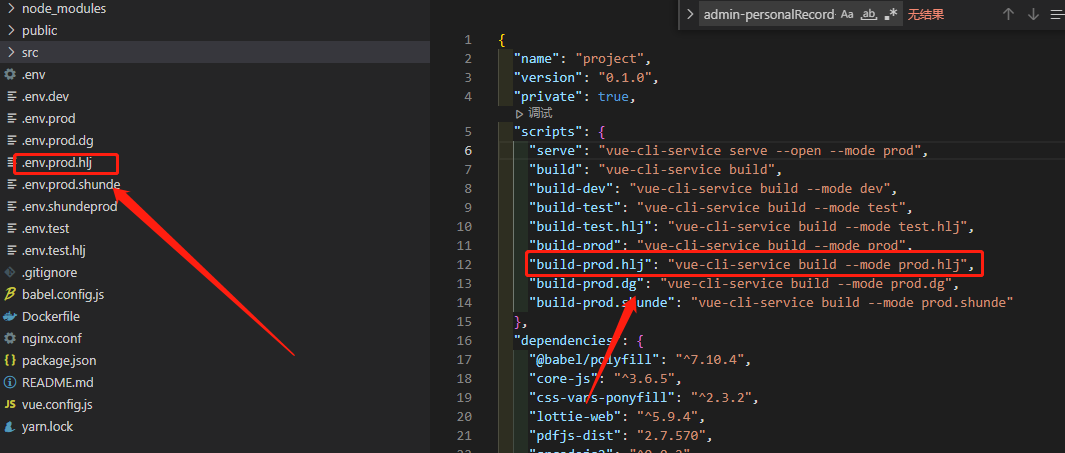Click the "build" script on line 7
The height and width of the screenshot is (453, 1065).
655,169
